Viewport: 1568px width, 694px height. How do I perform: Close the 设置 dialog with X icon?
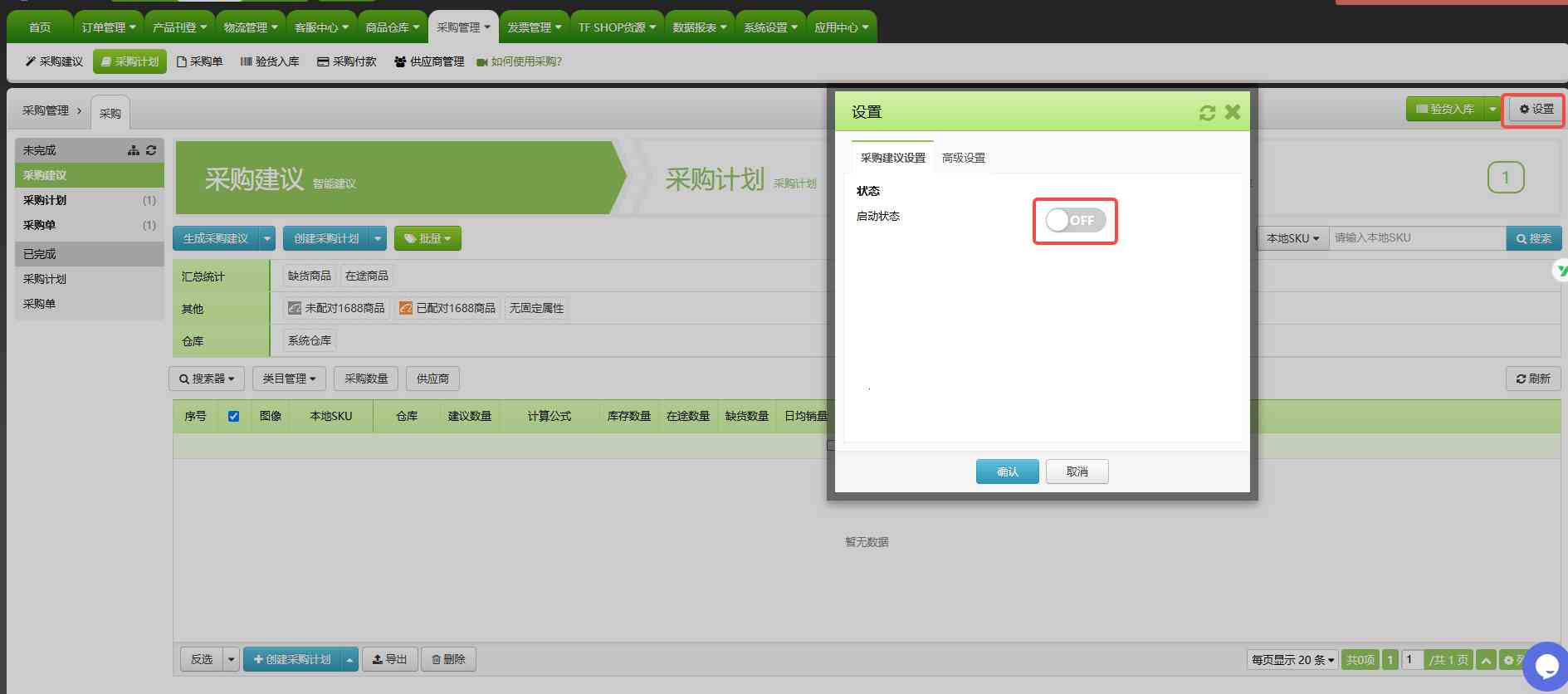tap(1233, 111)
